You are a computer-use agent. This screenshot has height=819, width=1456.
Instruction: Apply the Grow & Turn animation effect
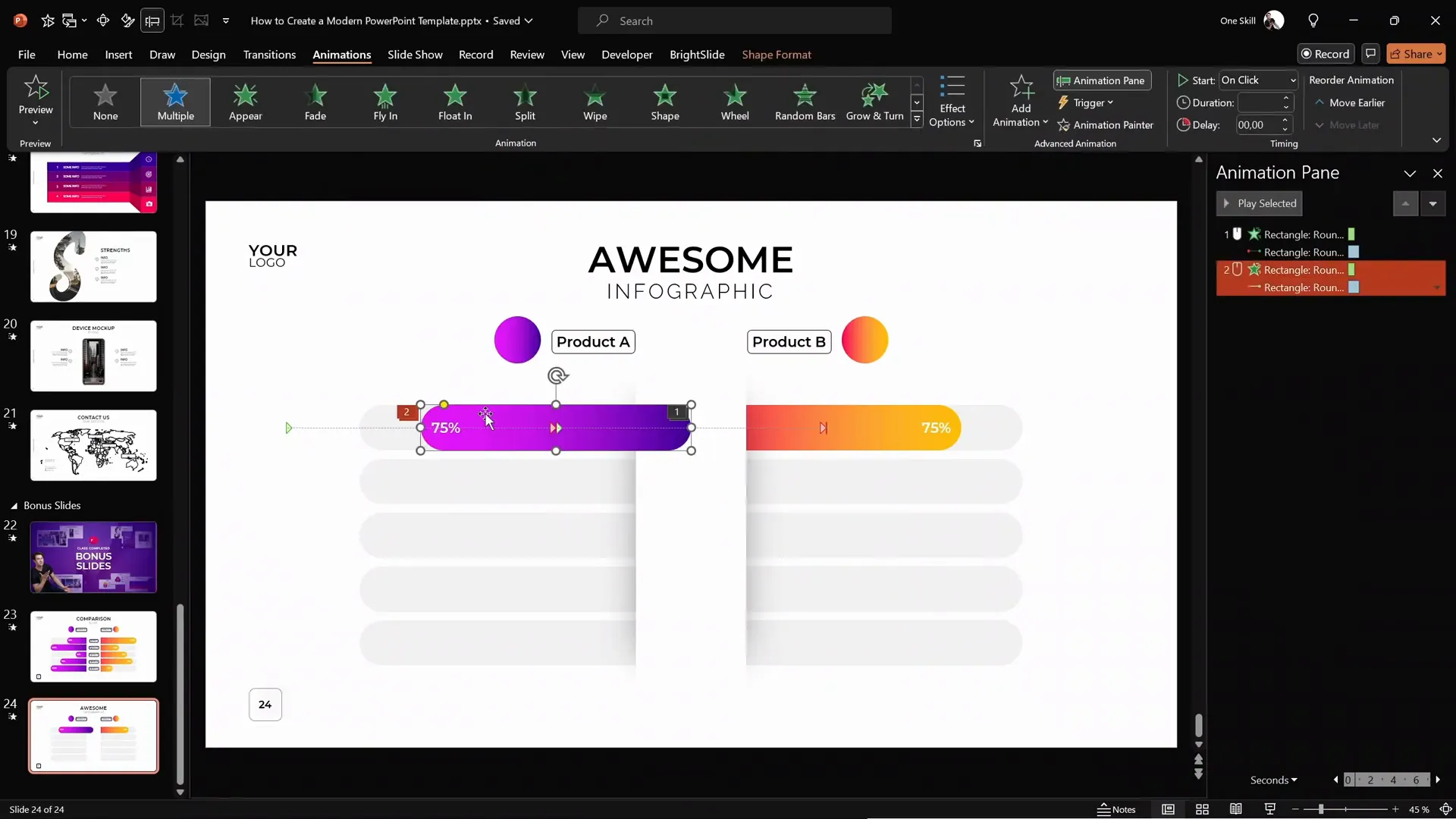tap(874, 102)
